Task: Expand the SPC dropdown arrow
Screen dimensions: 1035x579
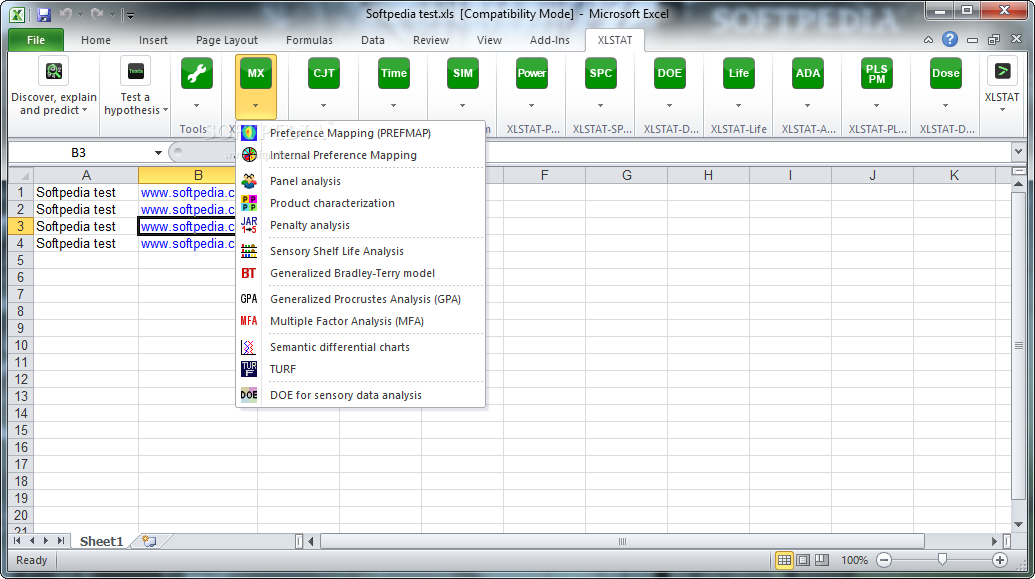Action: tap(601, 106)
